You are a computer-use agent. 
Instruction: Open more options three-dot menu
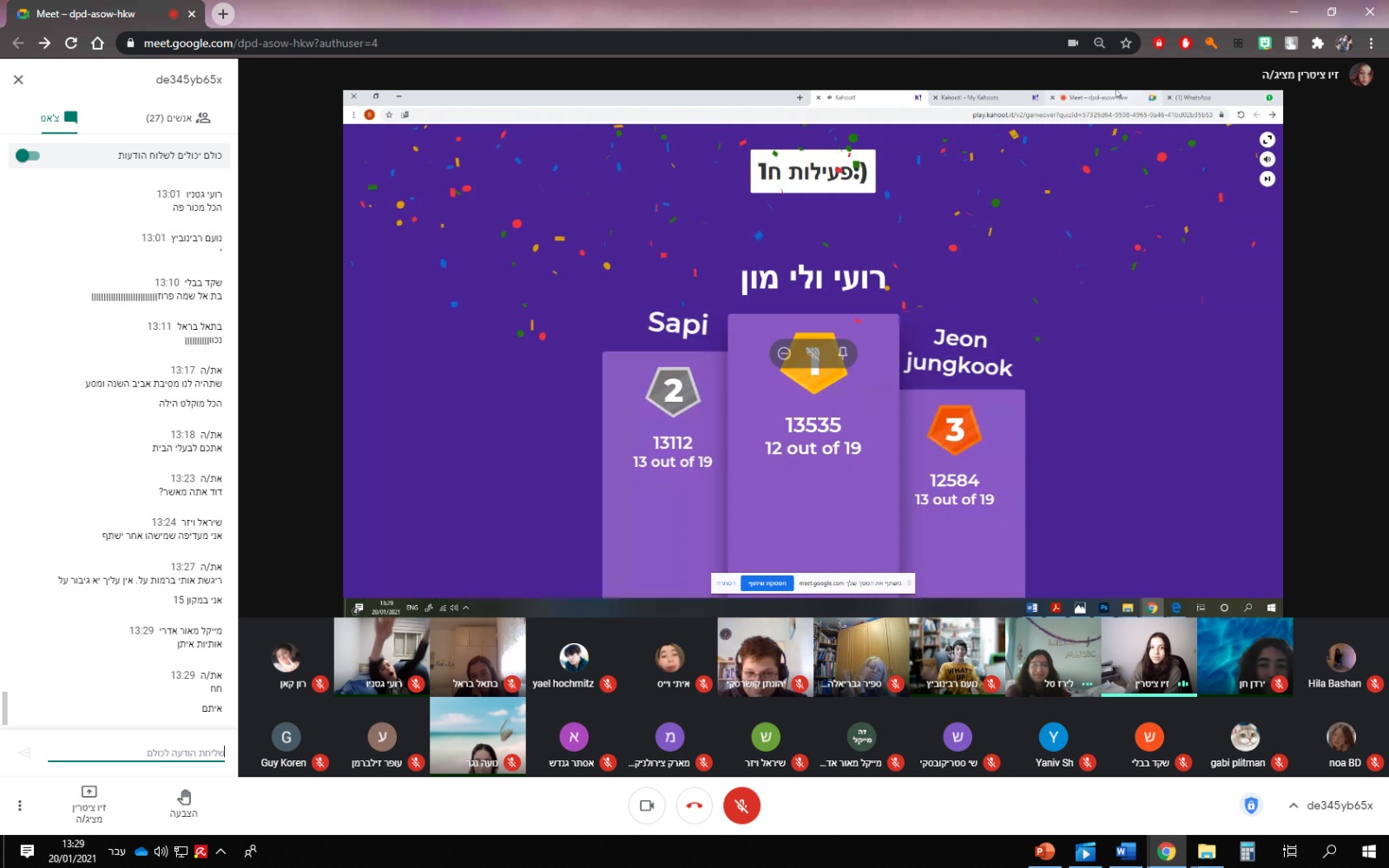[19, 806]
